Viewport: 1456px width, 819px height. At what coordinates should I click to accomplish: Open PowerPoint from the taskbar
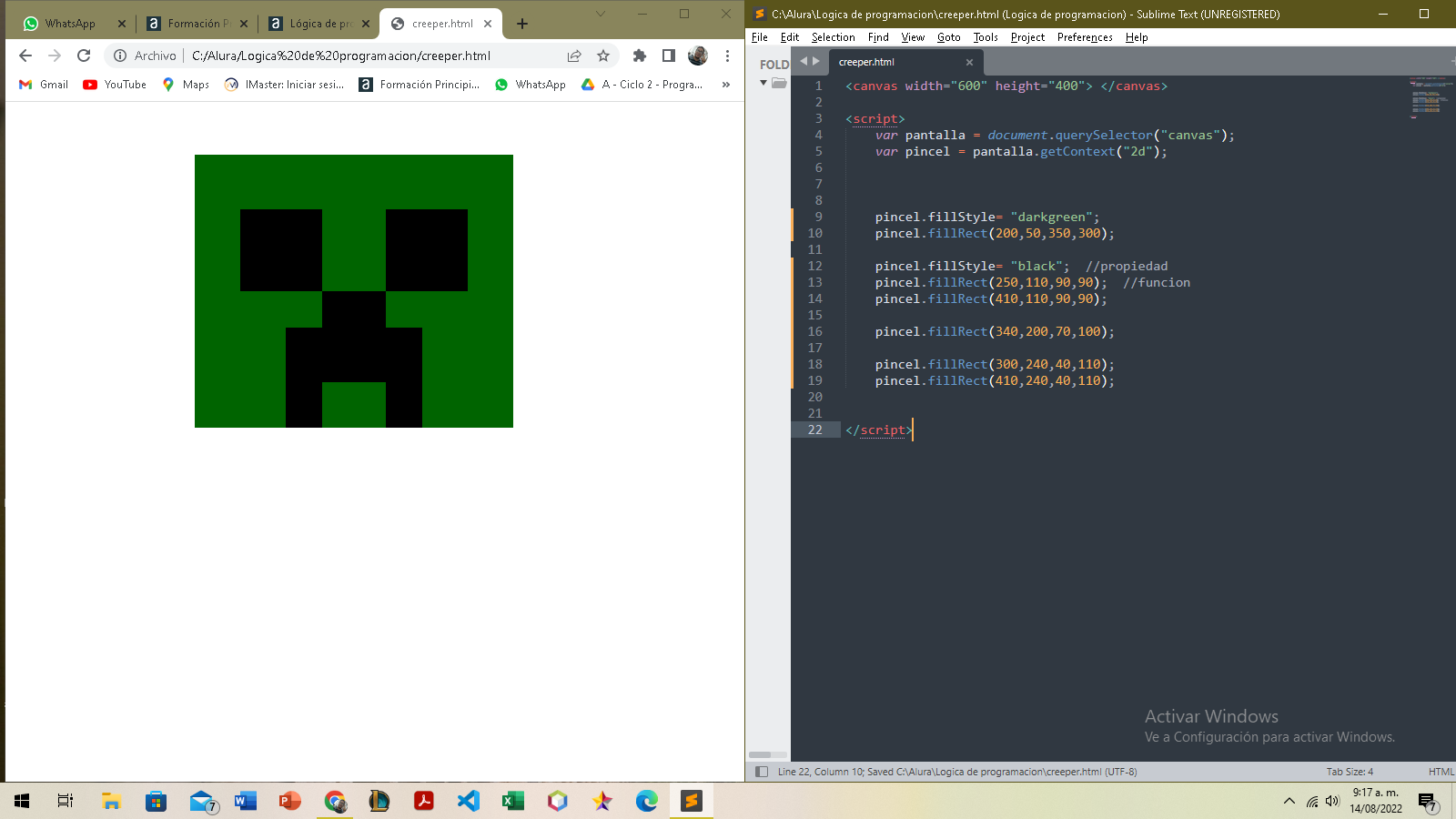[290, 801]
